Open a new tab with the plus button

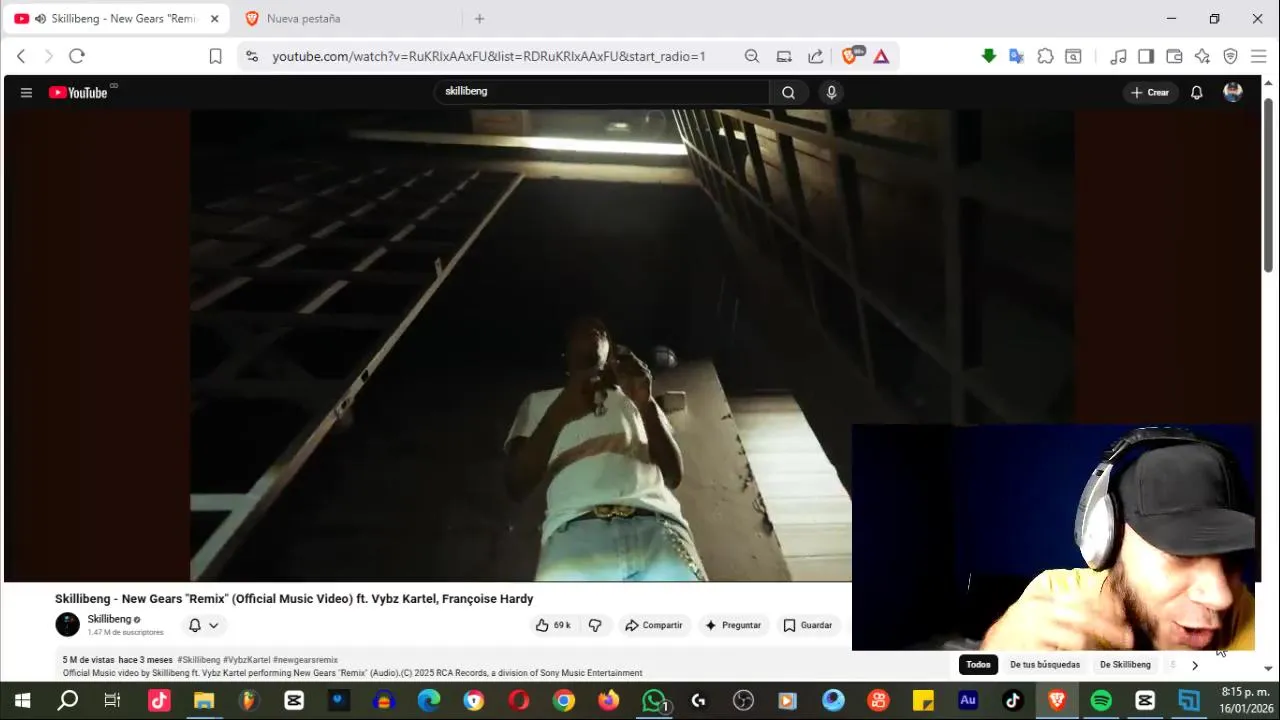pos(479,19)
